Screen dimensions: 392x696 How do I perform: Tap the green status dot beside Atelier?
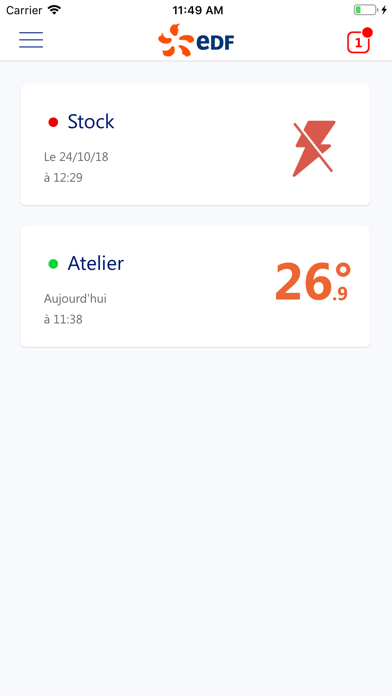53,264
